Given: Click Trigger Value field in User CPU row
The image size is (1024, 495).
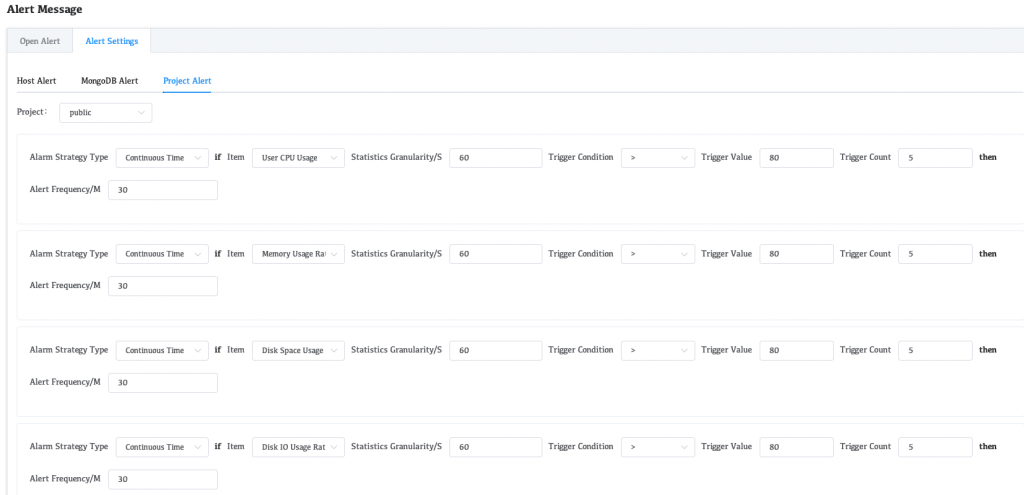Looking at the screenshot, I should coord(796,158).
